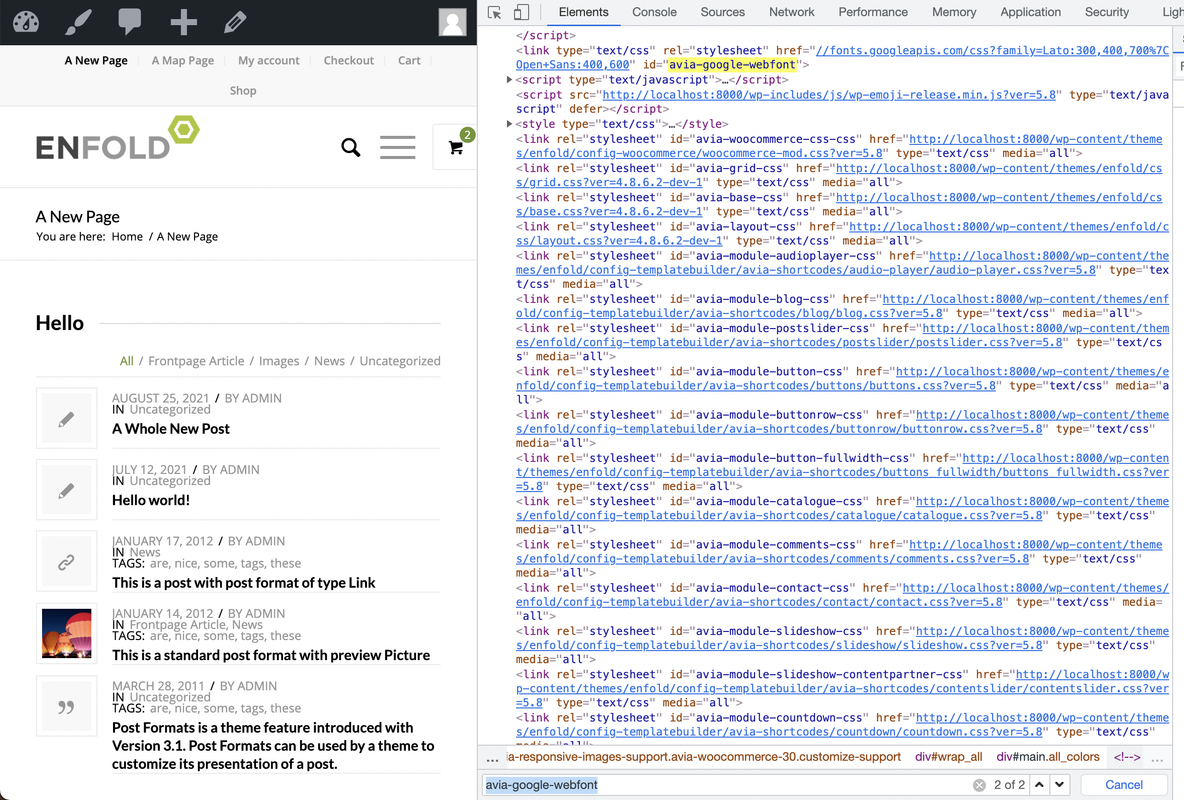This screenshot has height=800, width=1184.
Task: Filter posts by Uncategorized in the filter bar
Action: point(399,361)
